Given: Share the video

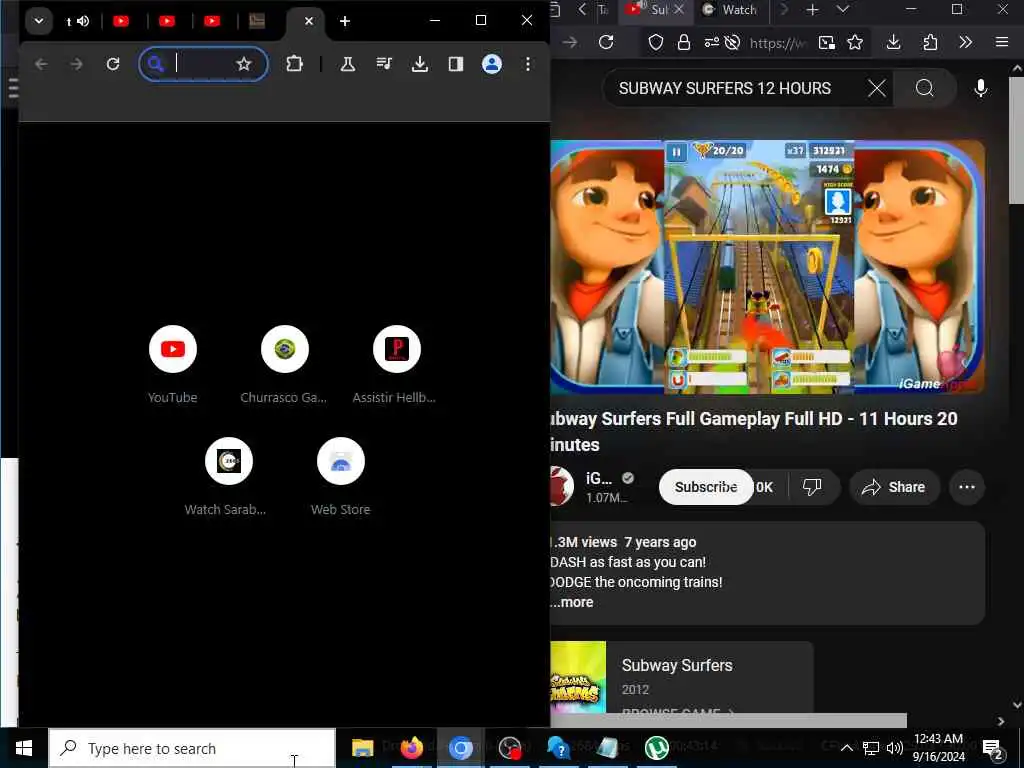Looking at the screenshot, I should click(x=894, y=487).
